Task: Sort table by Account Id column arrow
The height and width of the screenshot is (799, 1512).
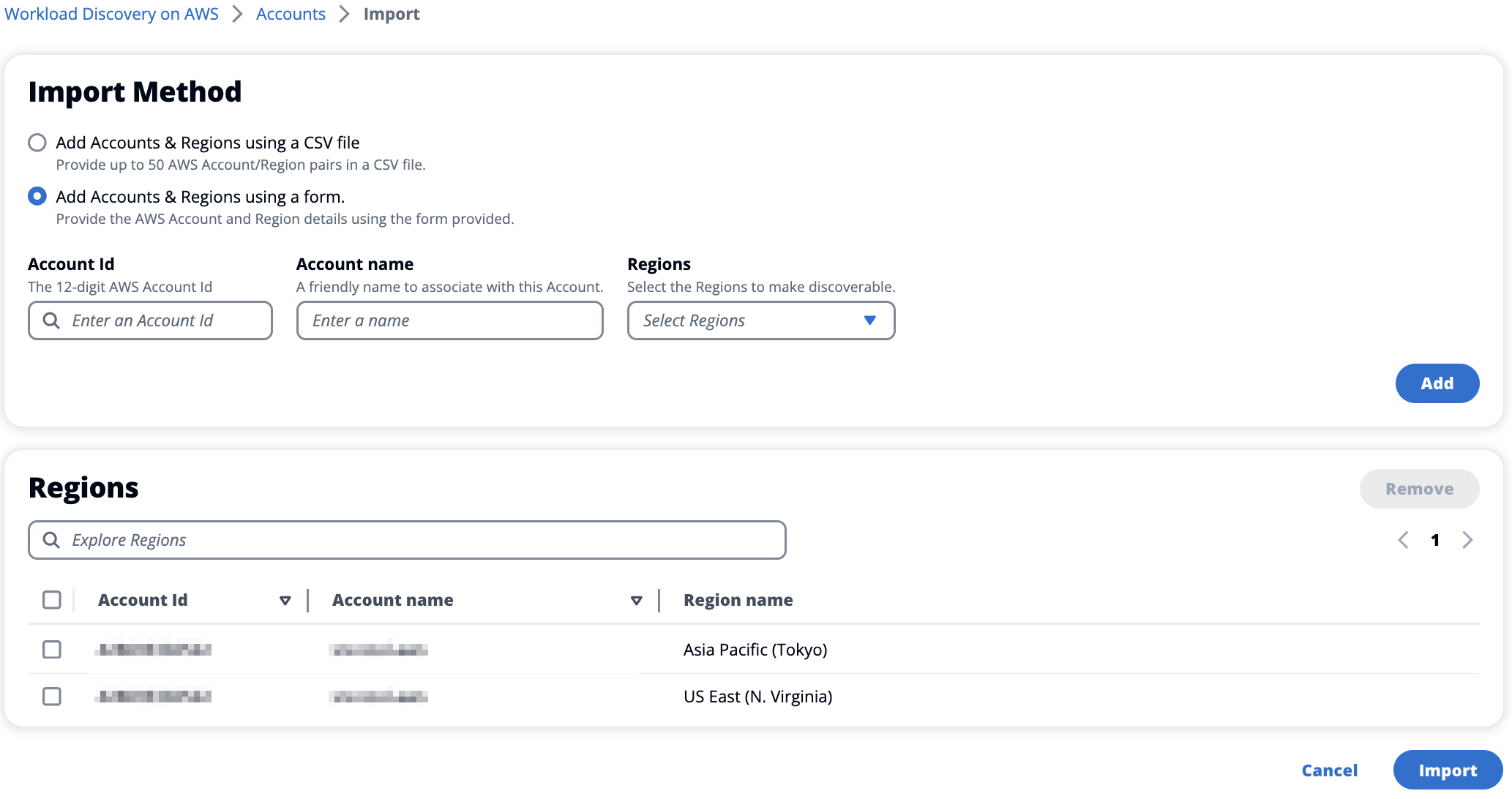Action: click(x=285, y=601)
